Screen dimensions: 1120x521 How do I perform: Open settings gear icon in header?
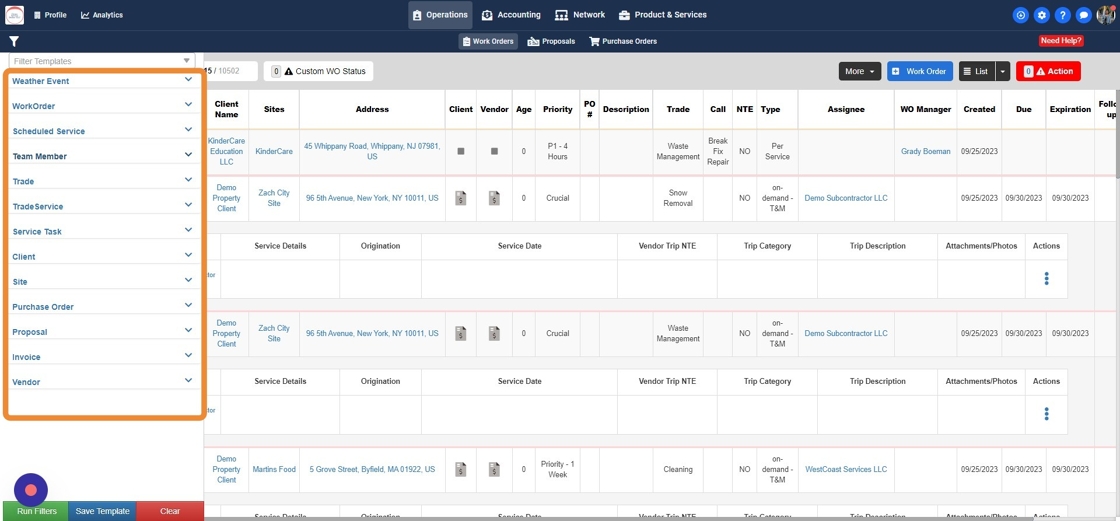[x=1041, y=15]
